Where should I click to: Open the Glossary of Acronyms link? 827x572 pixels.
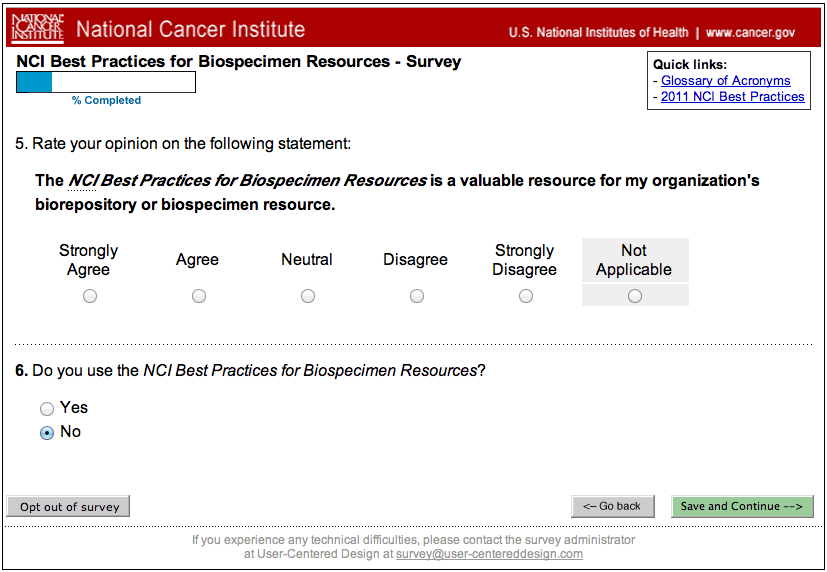[726, 81]
